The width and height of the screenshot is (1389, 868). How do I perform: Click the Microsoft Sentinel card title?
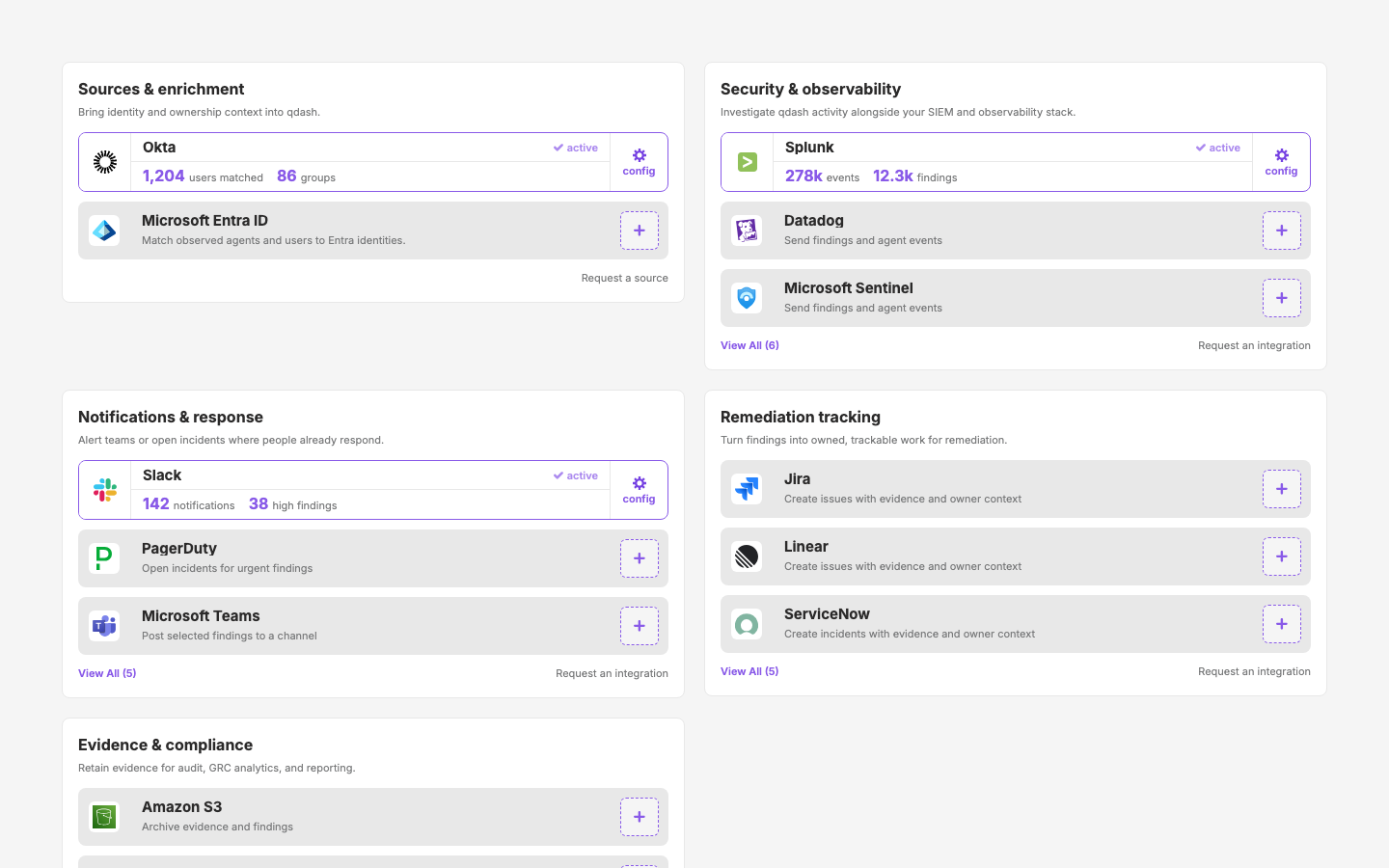pos(849,288)
